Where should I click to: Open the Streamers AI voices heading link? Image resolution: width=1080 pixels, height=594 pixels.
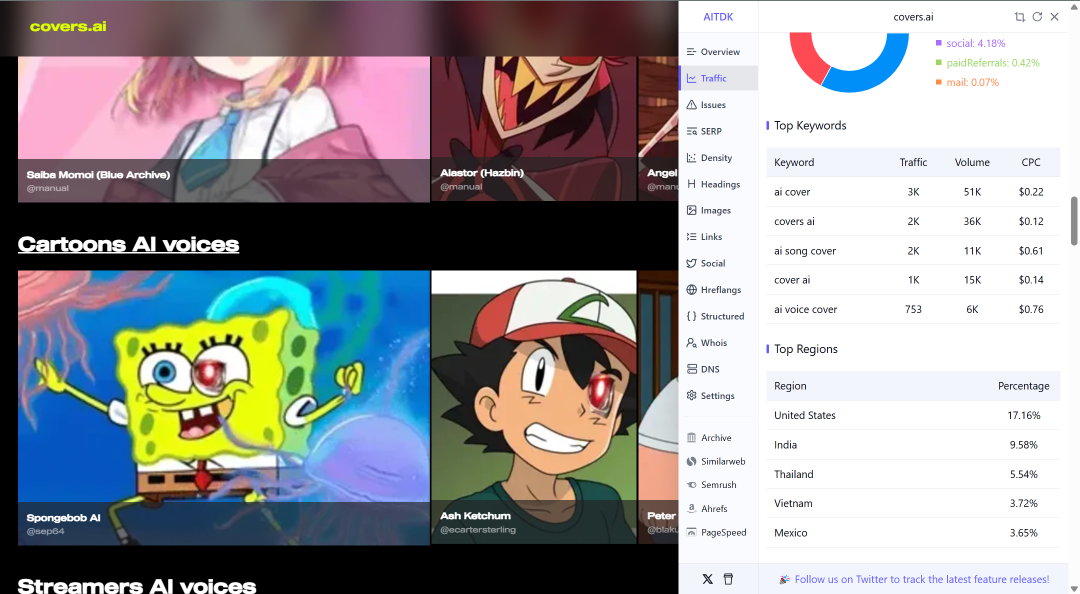click(136, 586)
